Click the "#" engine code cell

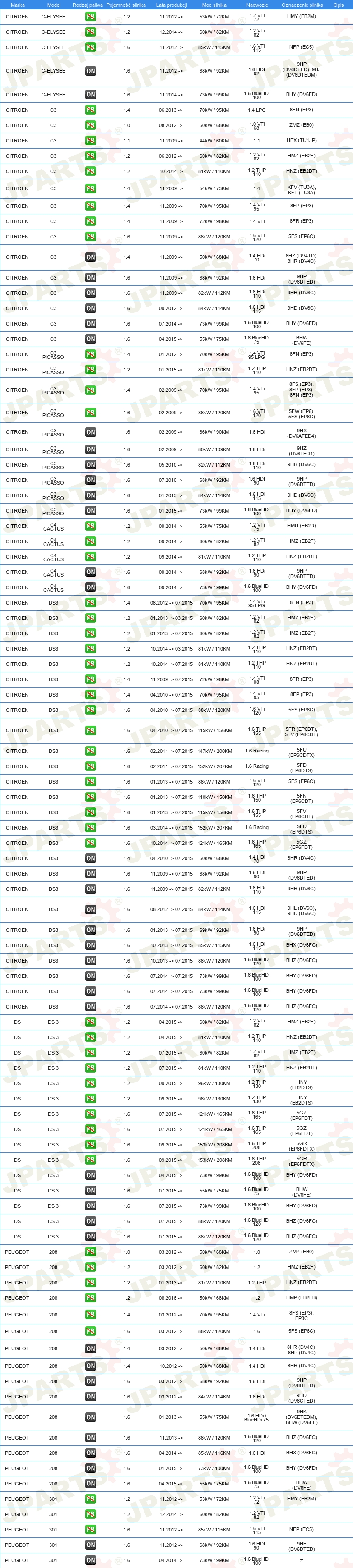302,1560
